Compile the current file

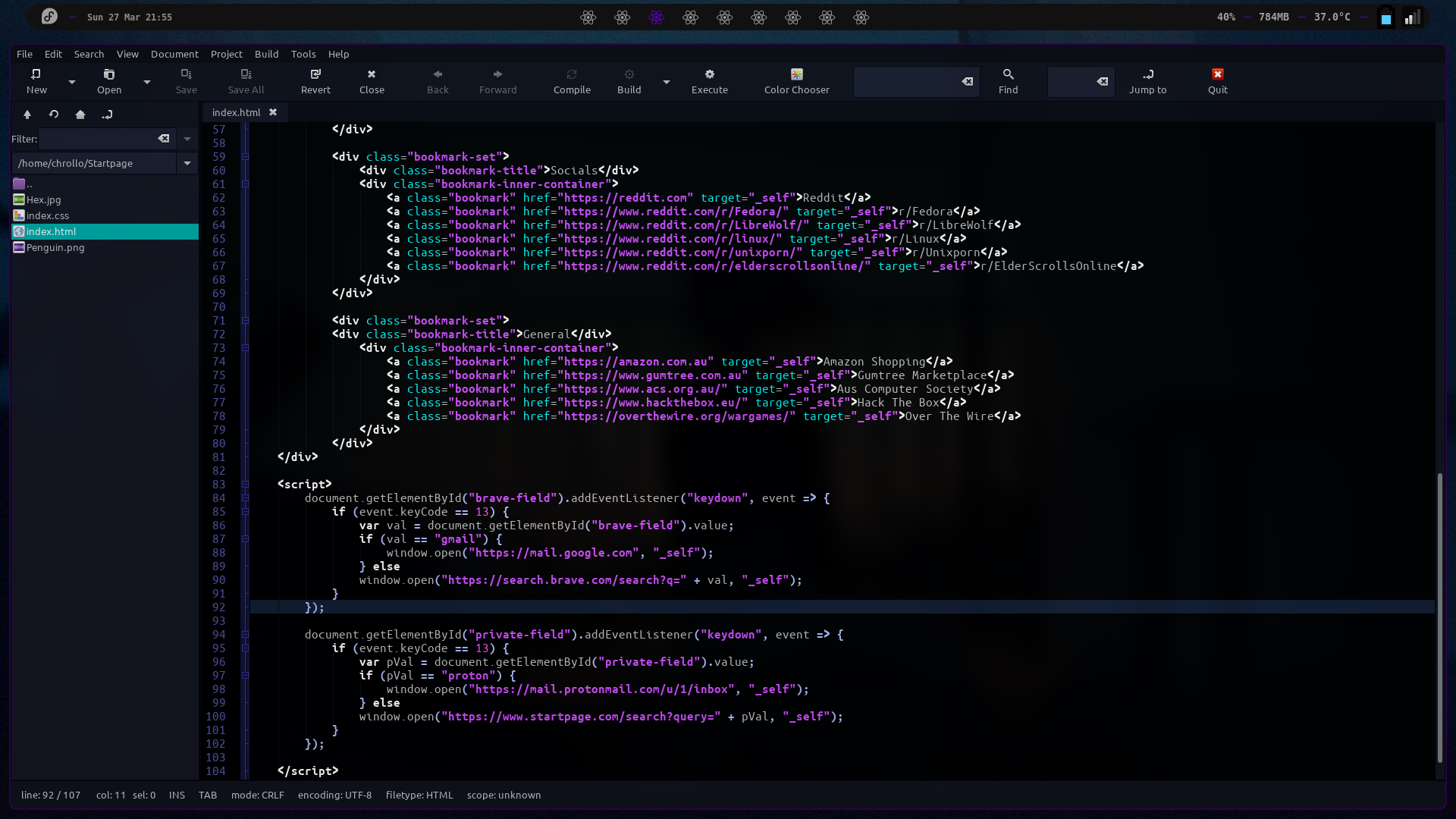(x=572, y=81)
